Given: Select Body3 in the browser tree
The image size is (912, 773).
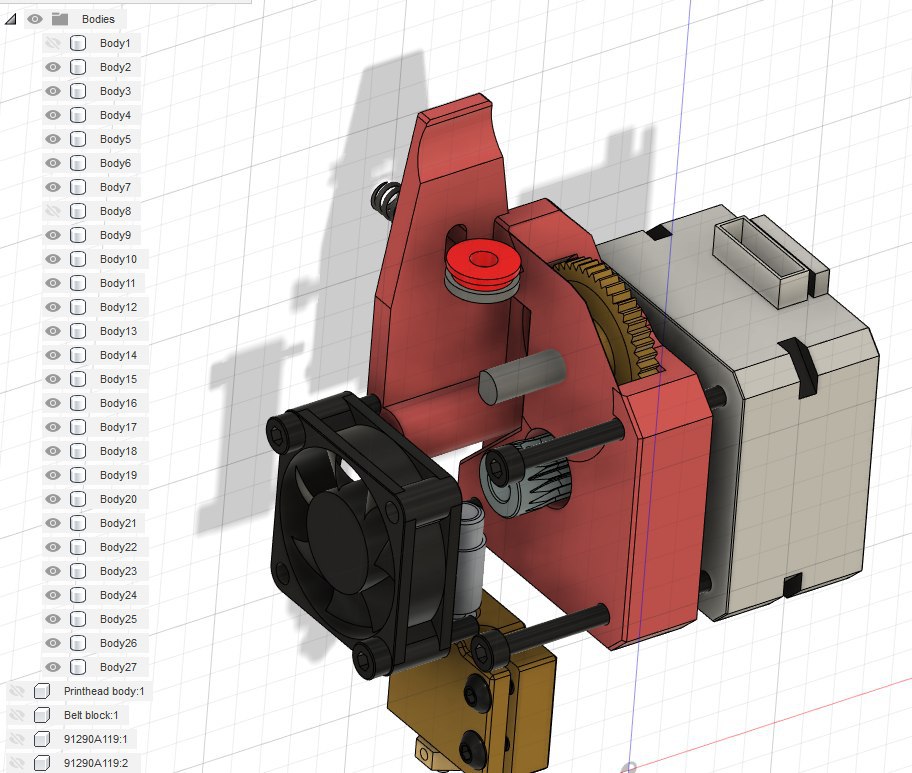Looking at the screenshot, I should [115, 91].
